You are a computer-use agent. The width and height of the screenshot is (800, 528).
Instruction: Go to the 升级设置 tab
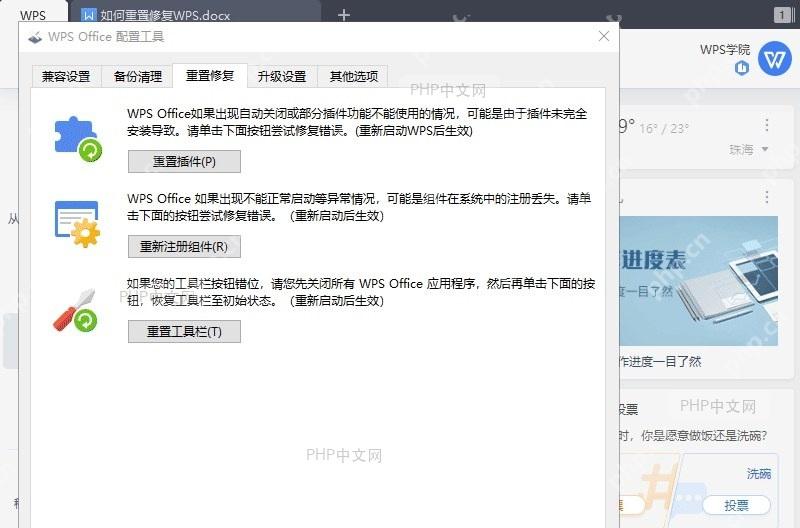pos(282,77)
